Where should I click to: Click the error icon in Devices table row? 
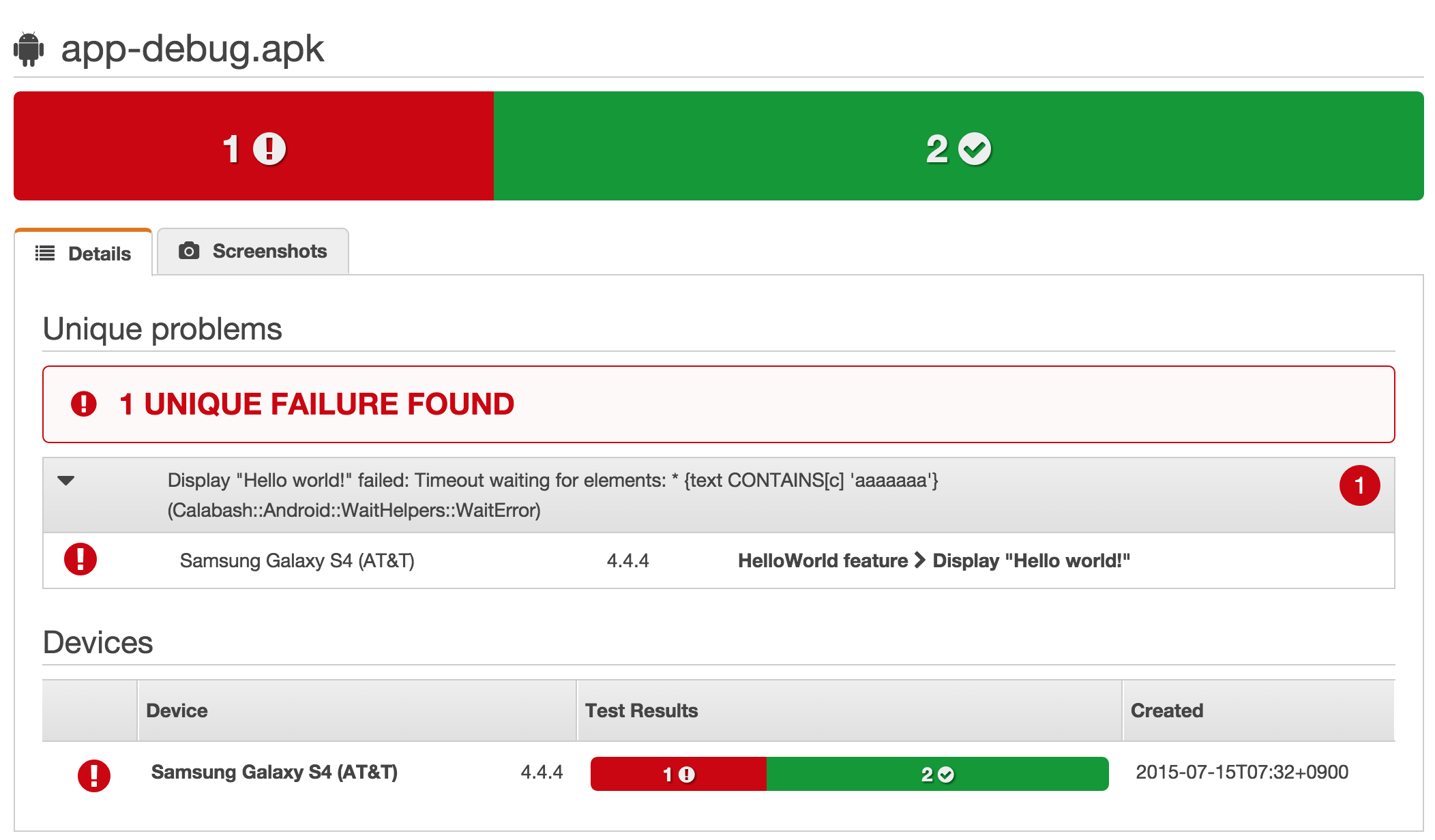coord(94,775)
